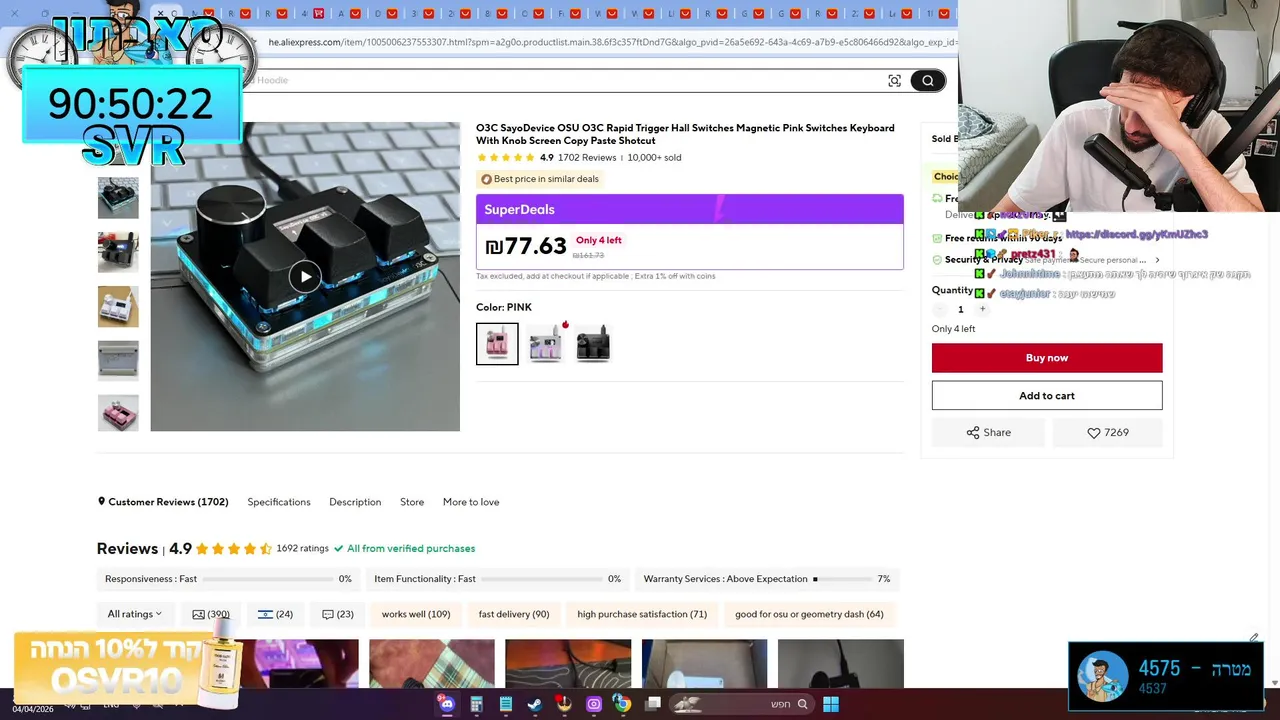Filter by 'fast delivery (90)' tag
This screenshot has height=720, width=1280.
click(x=514, y=614)
